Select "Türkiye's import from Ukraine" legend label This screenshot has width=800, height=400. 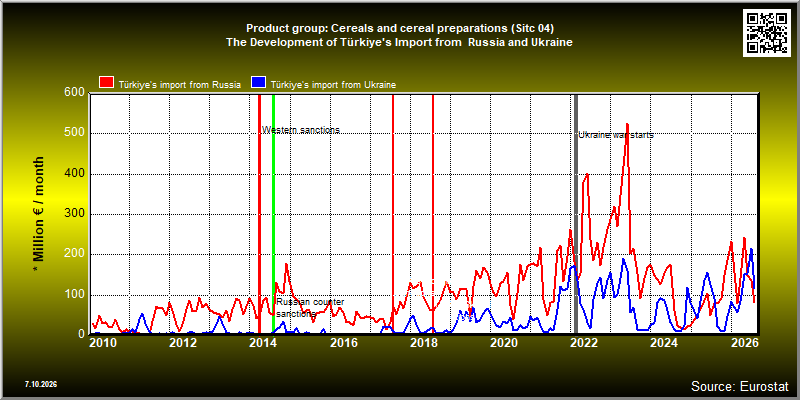pos(333,85)
